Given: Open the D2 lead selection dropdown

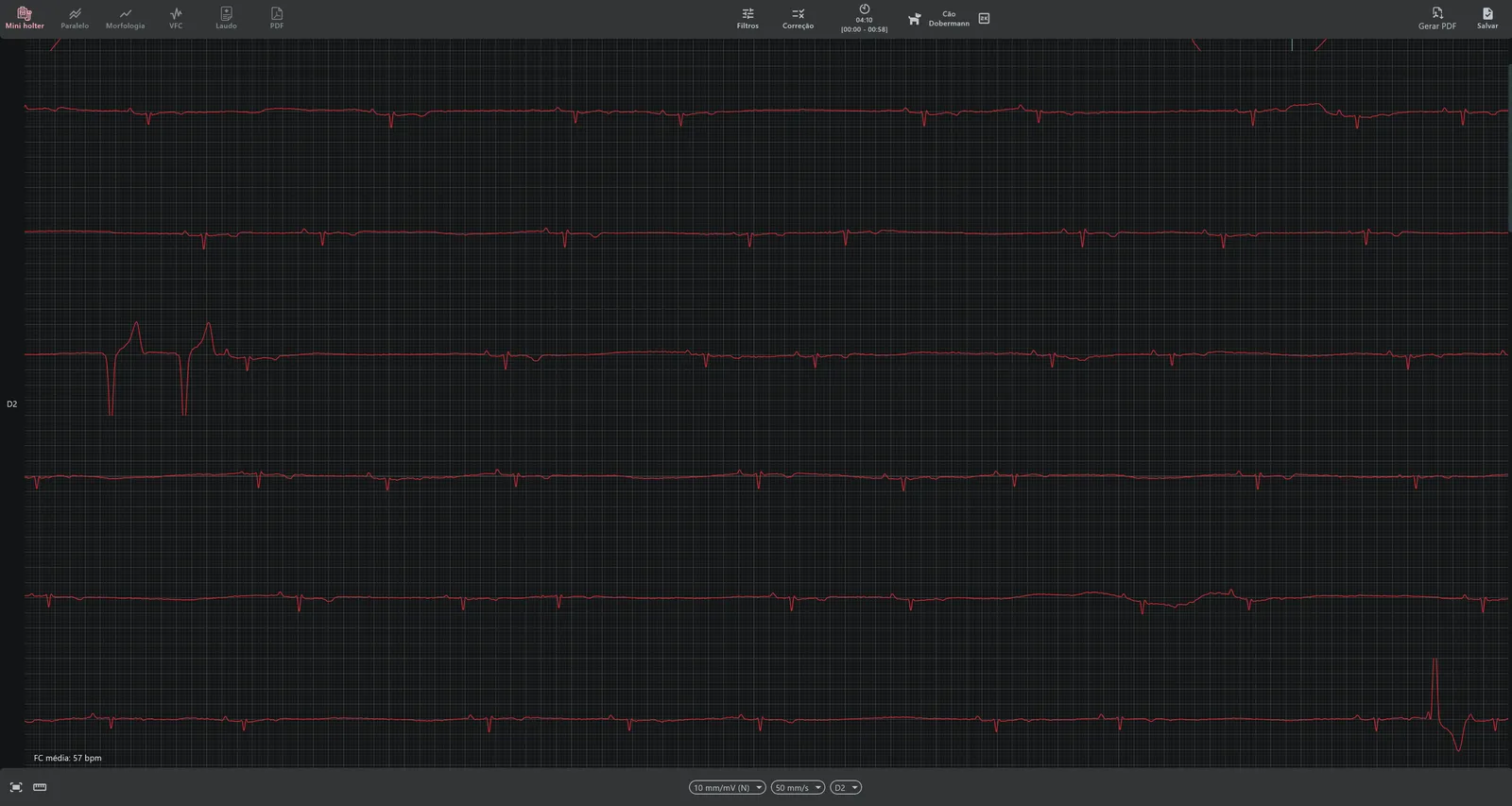Looking at the screenshot, I should [x=846, y=787].
